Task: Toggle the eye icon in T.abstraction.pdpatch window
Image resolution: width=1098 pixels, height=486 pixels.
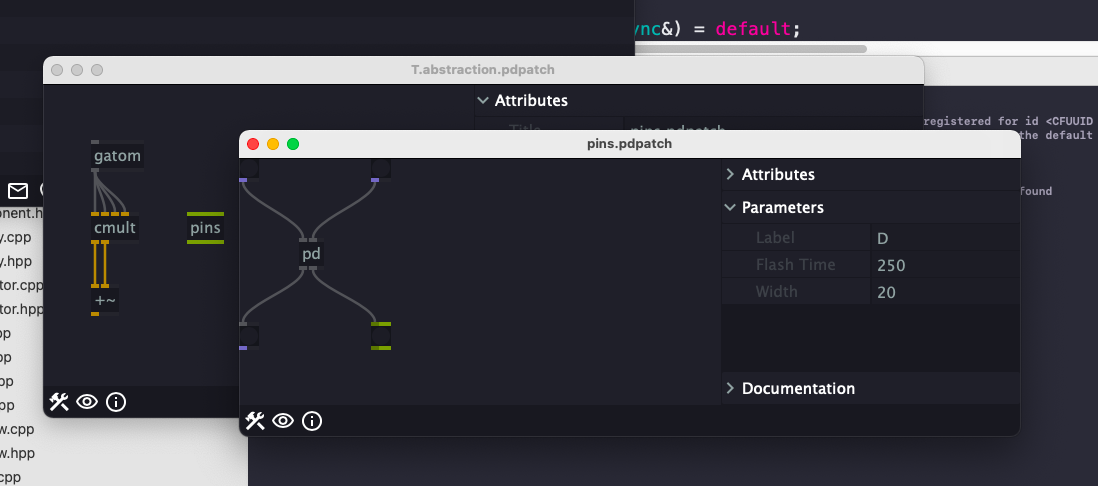Action: (x=87, y=402)
